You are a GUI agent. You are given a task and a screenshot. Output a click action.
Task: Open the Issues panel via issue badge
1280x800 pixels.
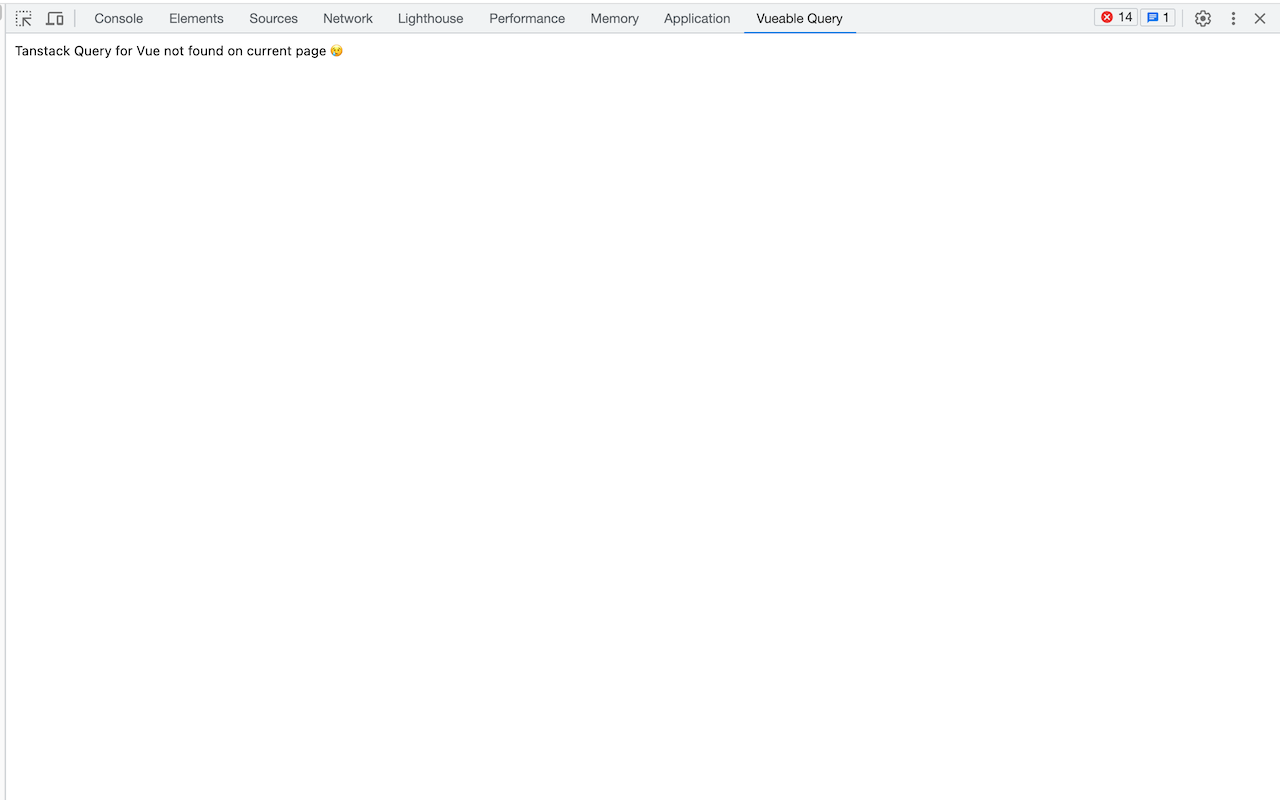(x=1157, y=17)
